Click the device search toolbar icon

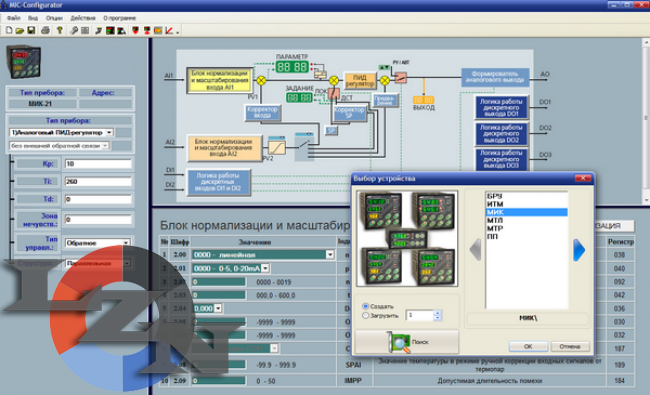click(121, 30)
